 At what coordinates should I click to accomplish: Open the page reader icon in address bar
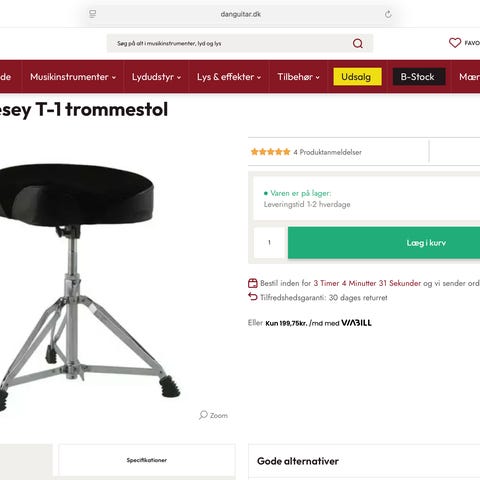click(x=93, y=14)
